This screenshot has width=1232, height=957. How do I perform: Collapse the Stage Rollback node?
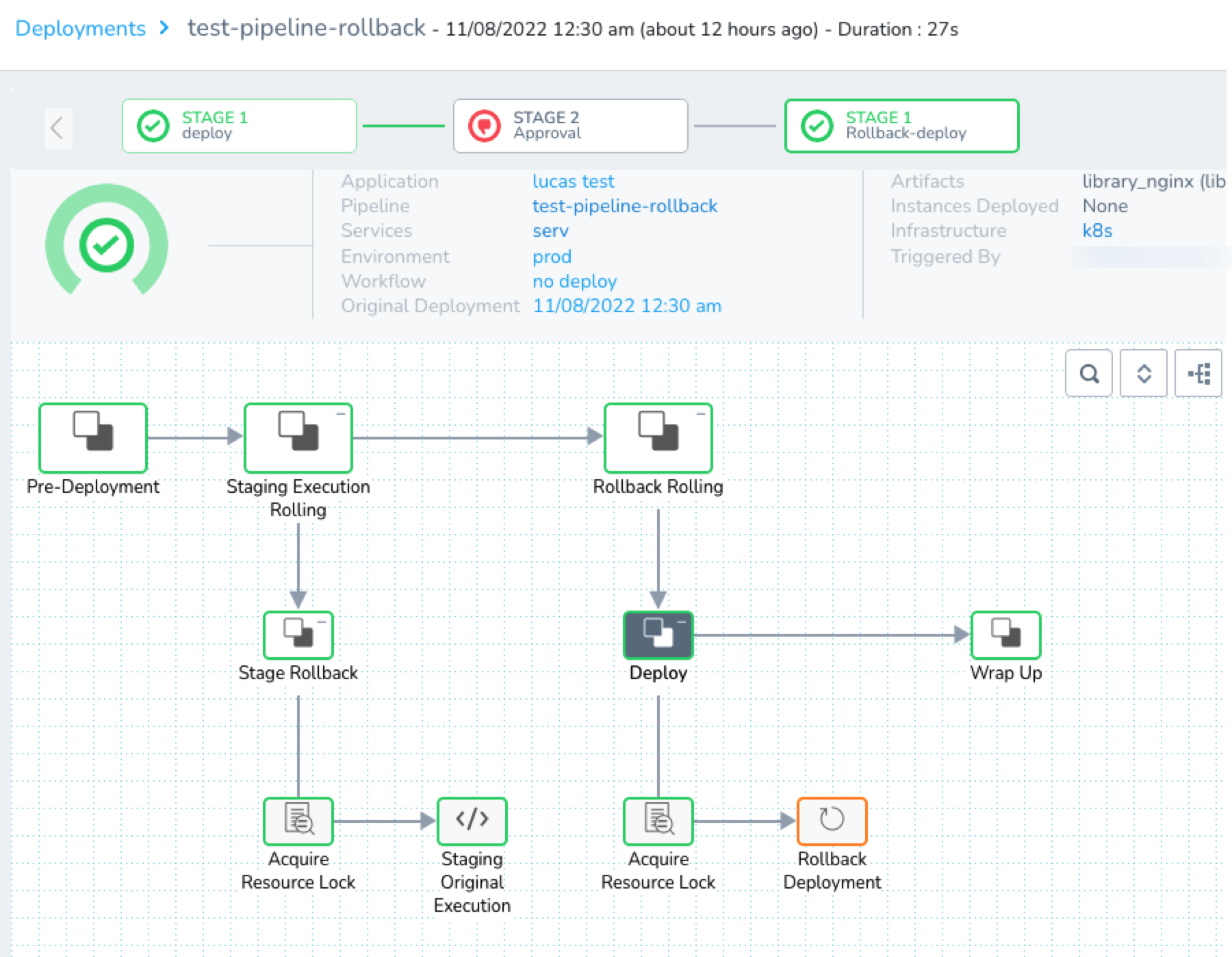click(322, 622)
